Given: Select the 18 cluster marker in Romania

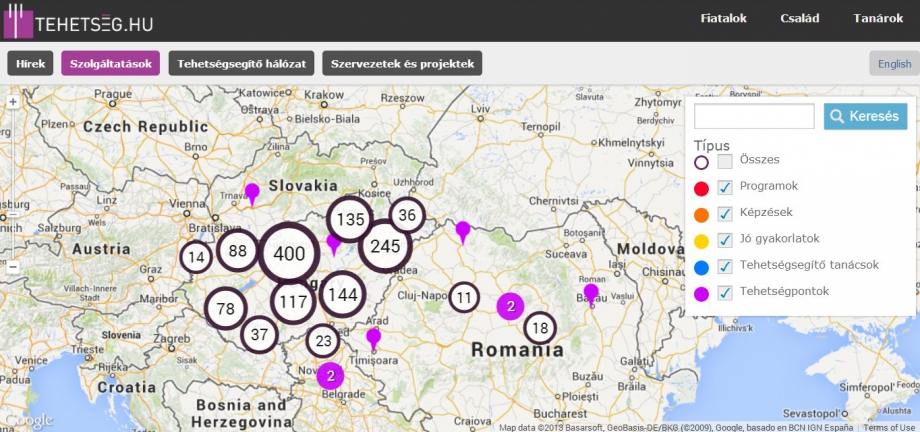Looking at the screenshot, I should [540, 328].
